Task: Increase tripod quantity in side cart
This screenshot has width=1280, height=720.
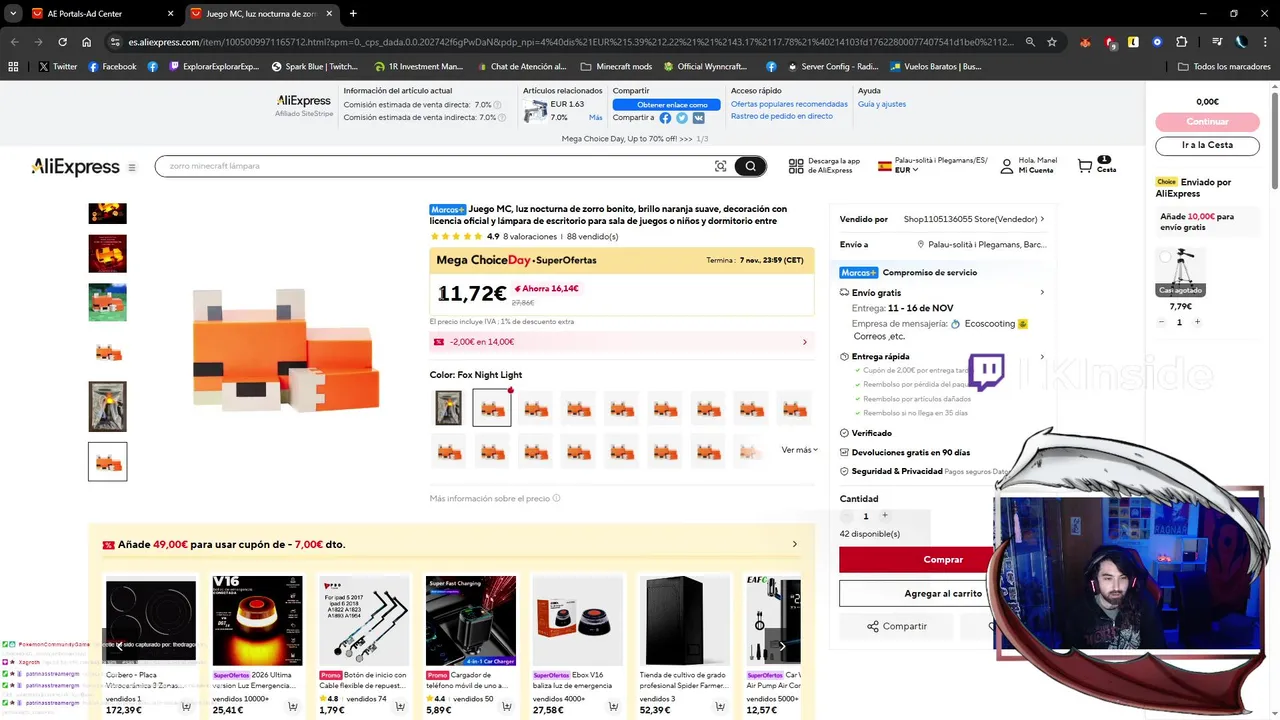Action: click(1197, 322)
